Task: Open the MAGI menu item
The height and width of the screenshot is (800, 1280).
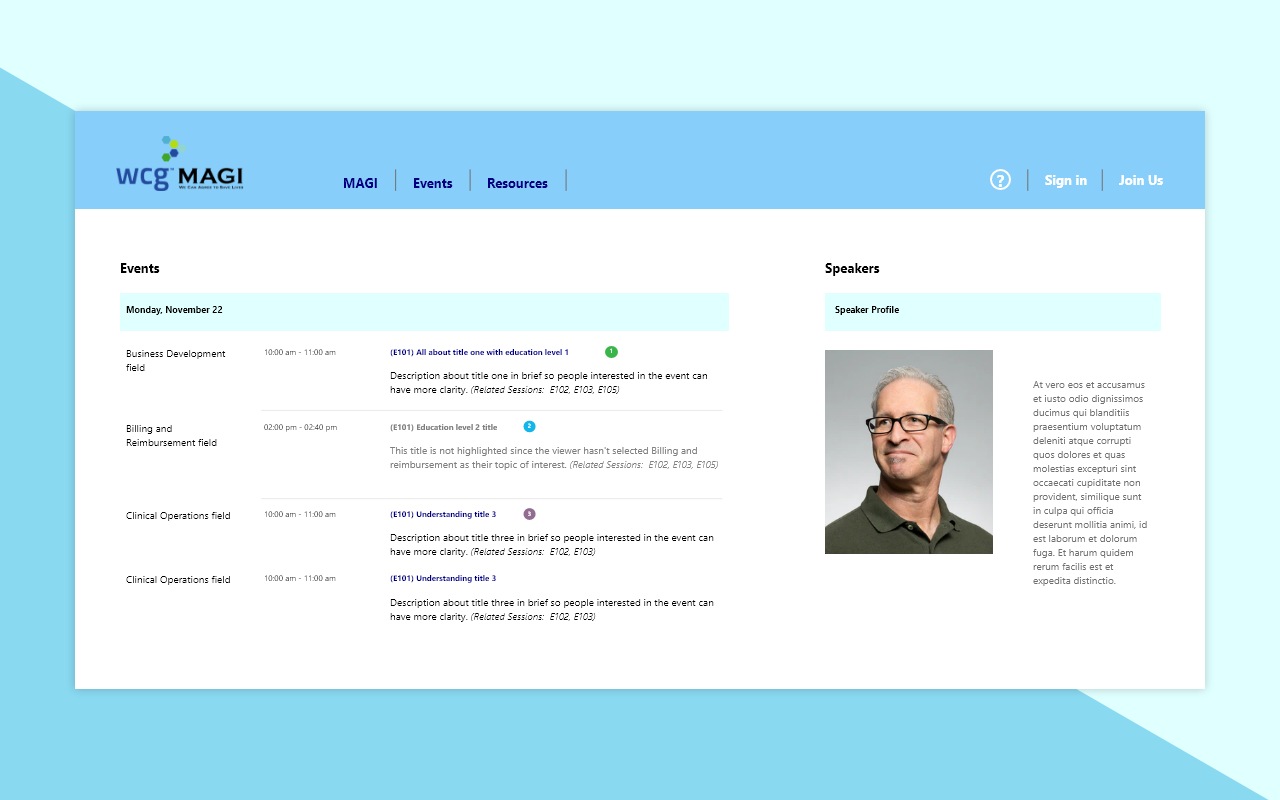Action: coord(360,183)
